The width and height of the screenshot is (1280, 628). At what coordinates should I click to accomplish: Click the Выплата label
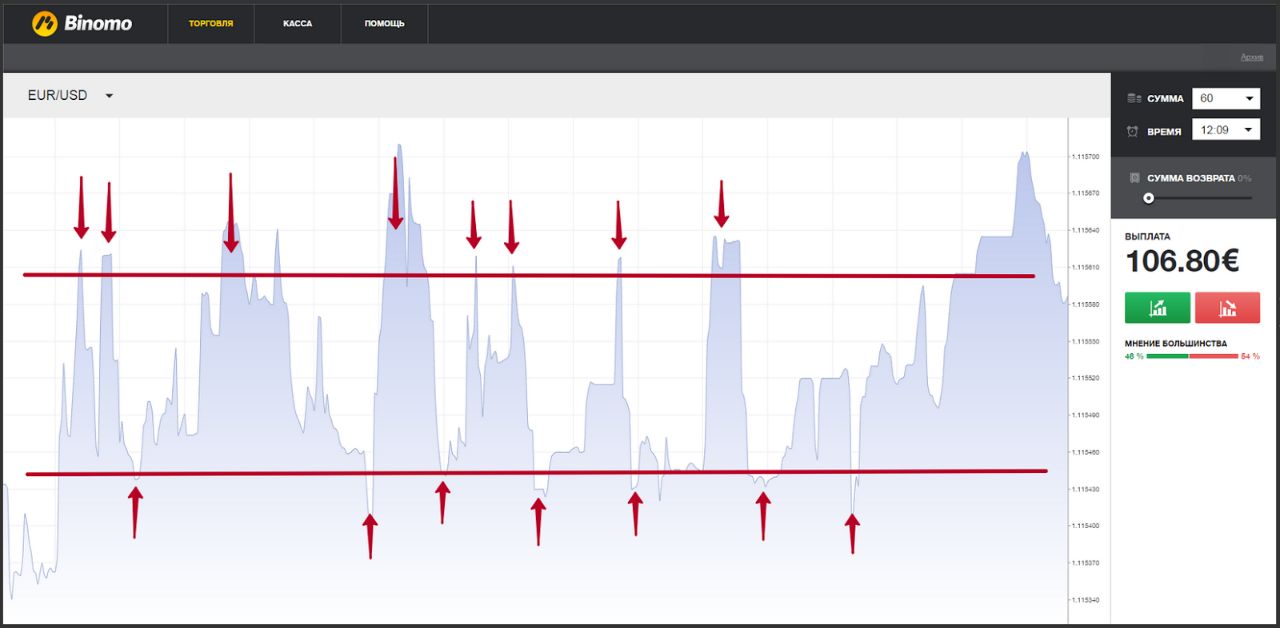point(1147,237)
